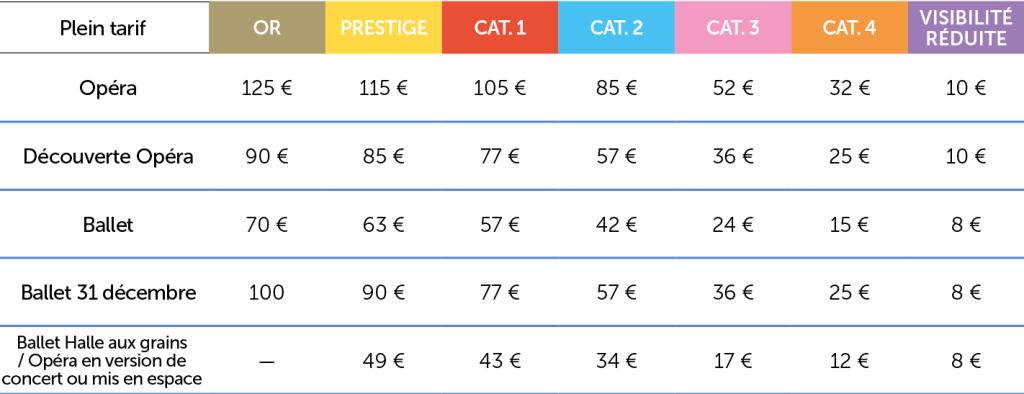
Task: Click the 115 € Opéra Prestige price
Action: pyautogui.click(x=383, y=88)
